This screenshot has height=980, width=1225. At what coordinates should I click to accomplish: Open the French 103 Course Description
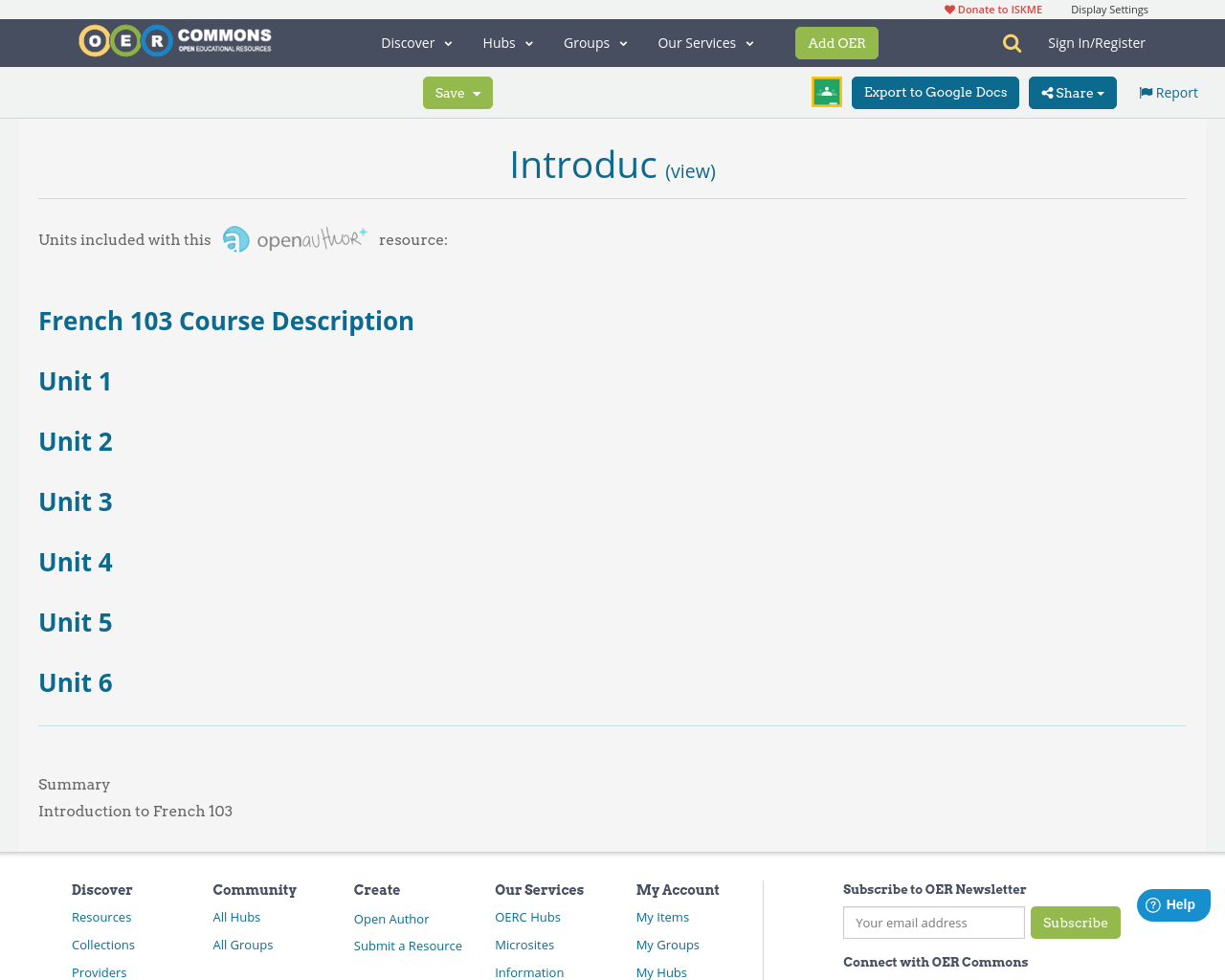226,322
